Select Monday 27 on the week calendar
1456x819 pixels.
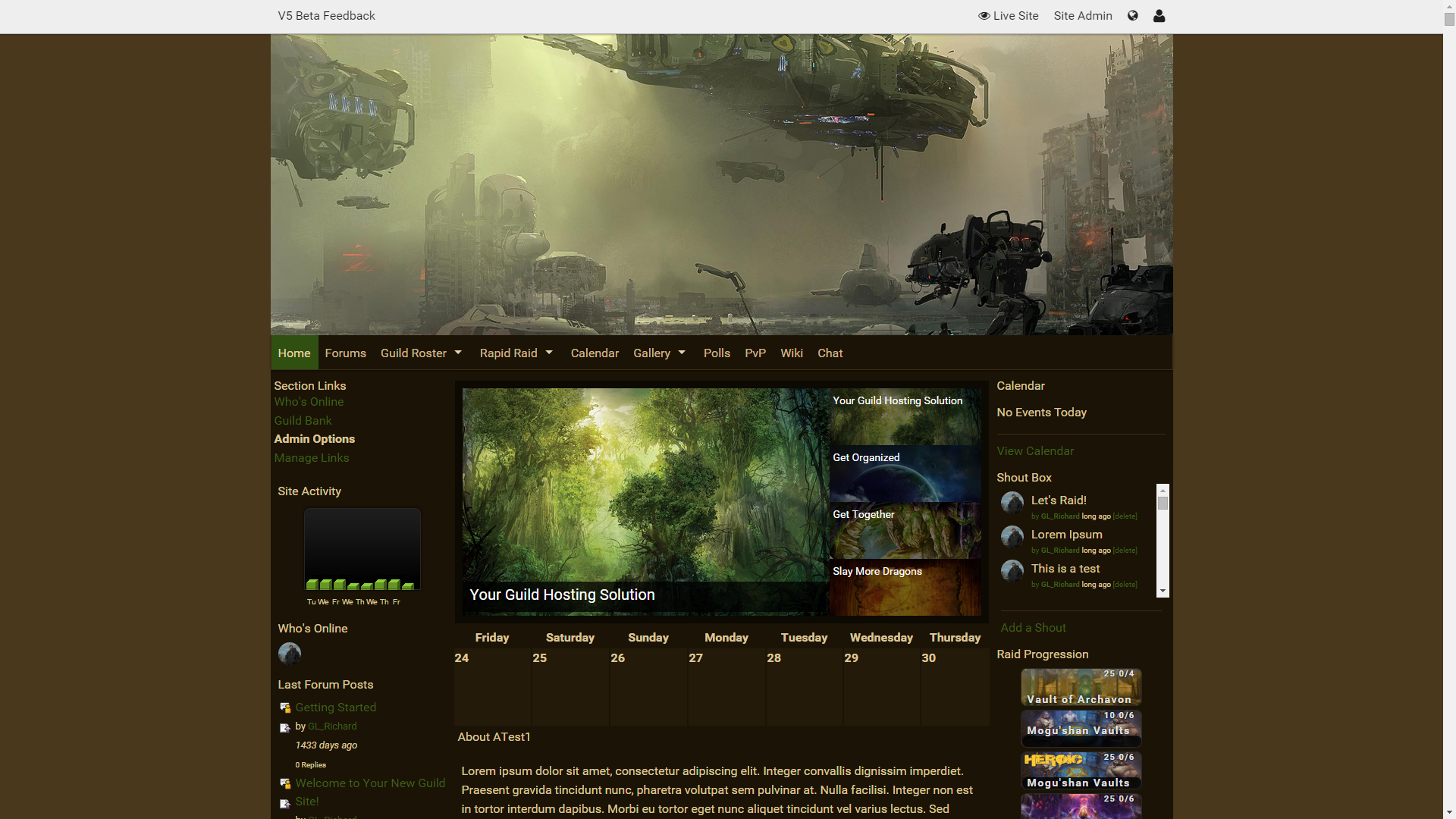point(726,686)
